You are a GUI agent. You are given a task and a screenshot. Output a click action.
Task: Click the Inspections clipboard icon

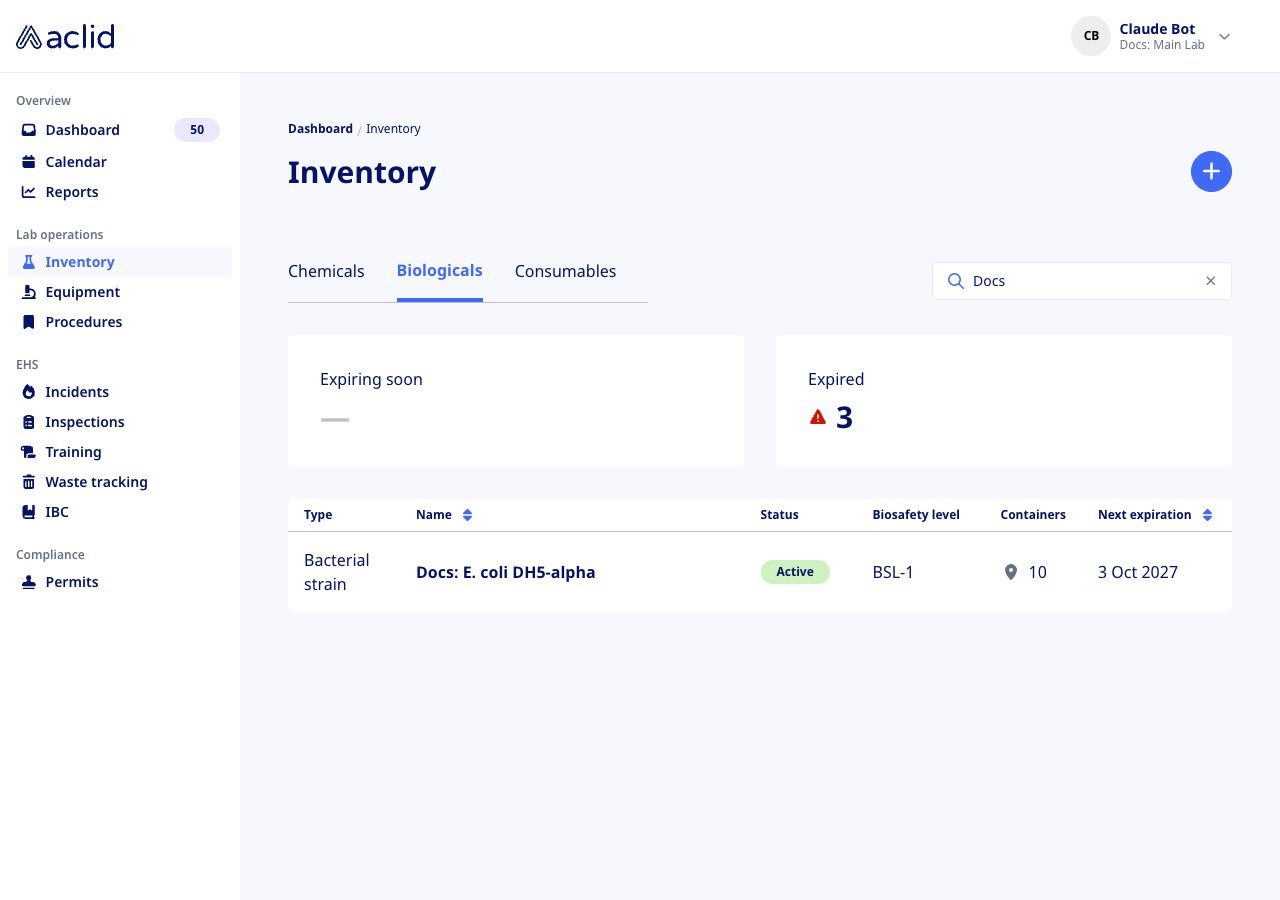coord(29,422)
